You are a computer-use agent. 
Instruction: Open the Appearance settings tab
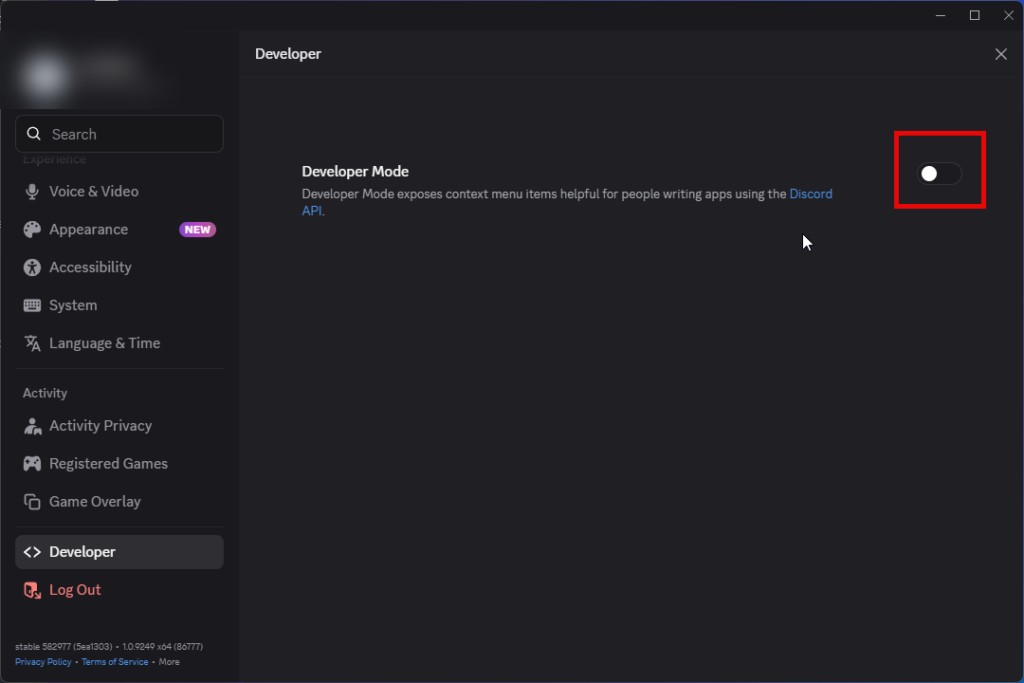(x=119, y=229)
